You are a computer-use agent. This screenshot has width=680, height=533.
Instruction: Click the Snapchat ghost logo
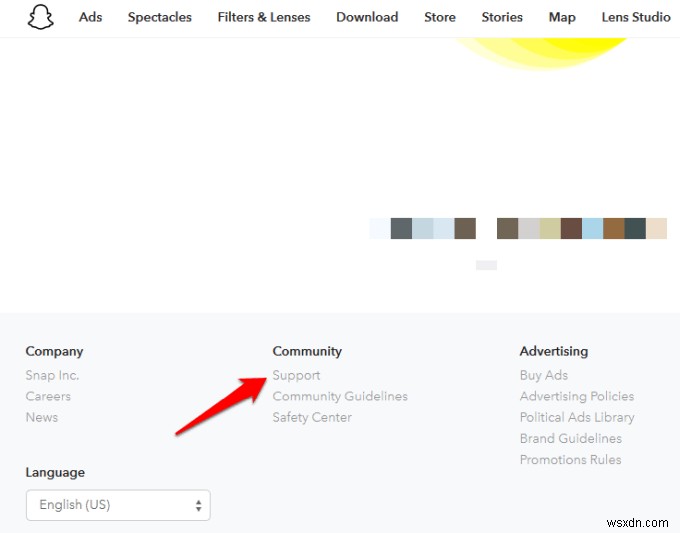[x=40, y=17]
